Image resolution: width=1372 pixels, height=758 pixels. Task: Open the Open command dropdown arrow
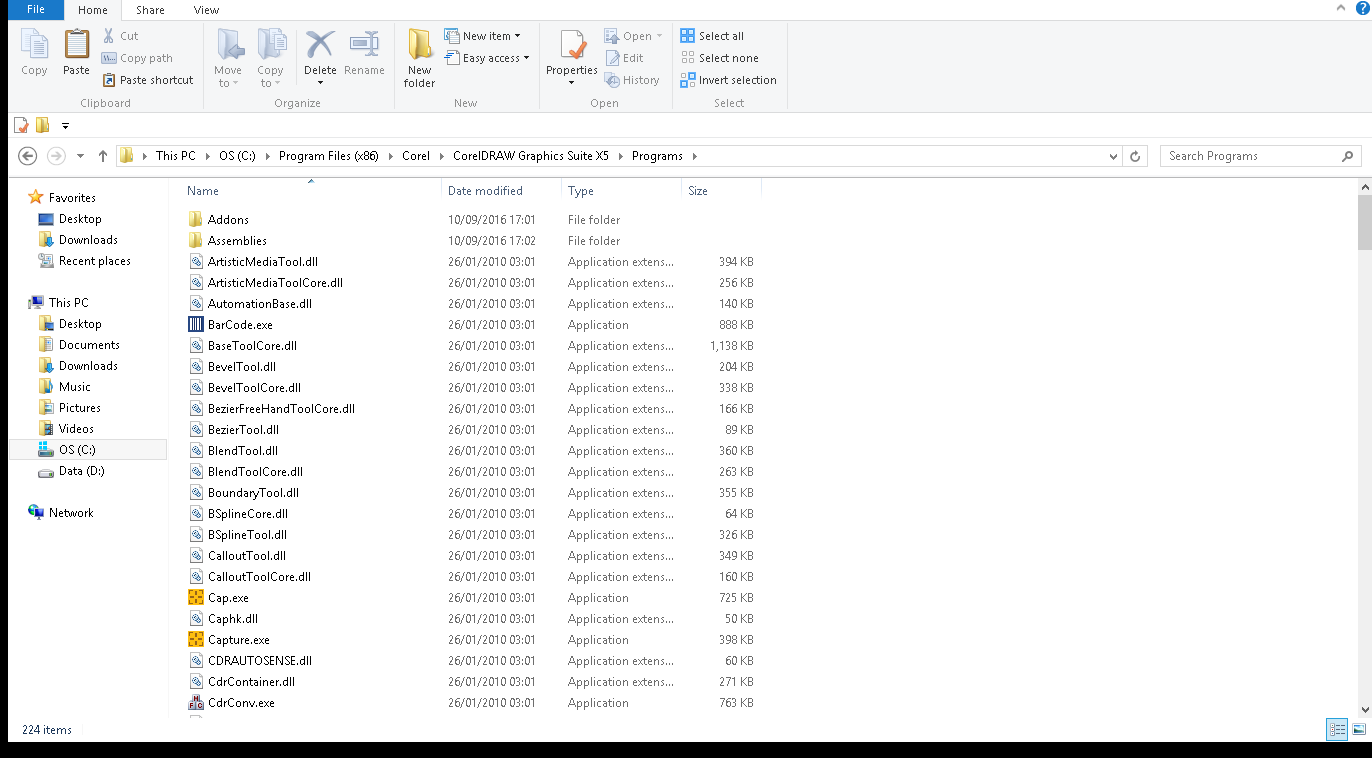tap(659, 36)
